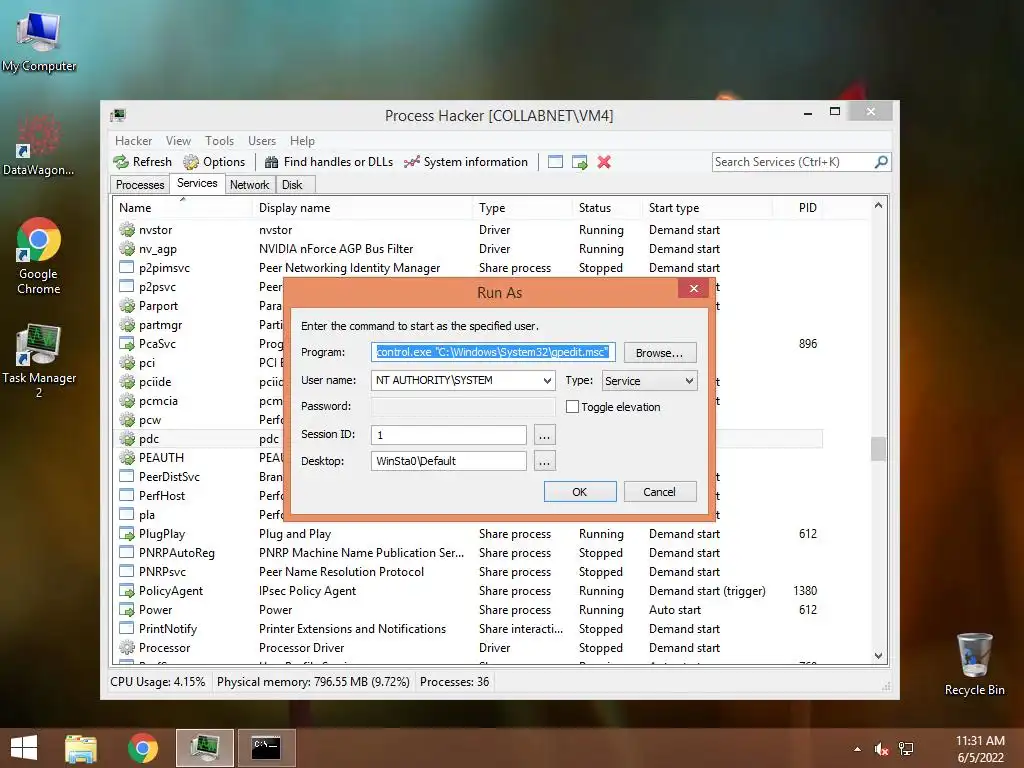The height and width of the screenshot is (768, 1024).
Task: Close the Run As dialog
Action: pos(694,288)
